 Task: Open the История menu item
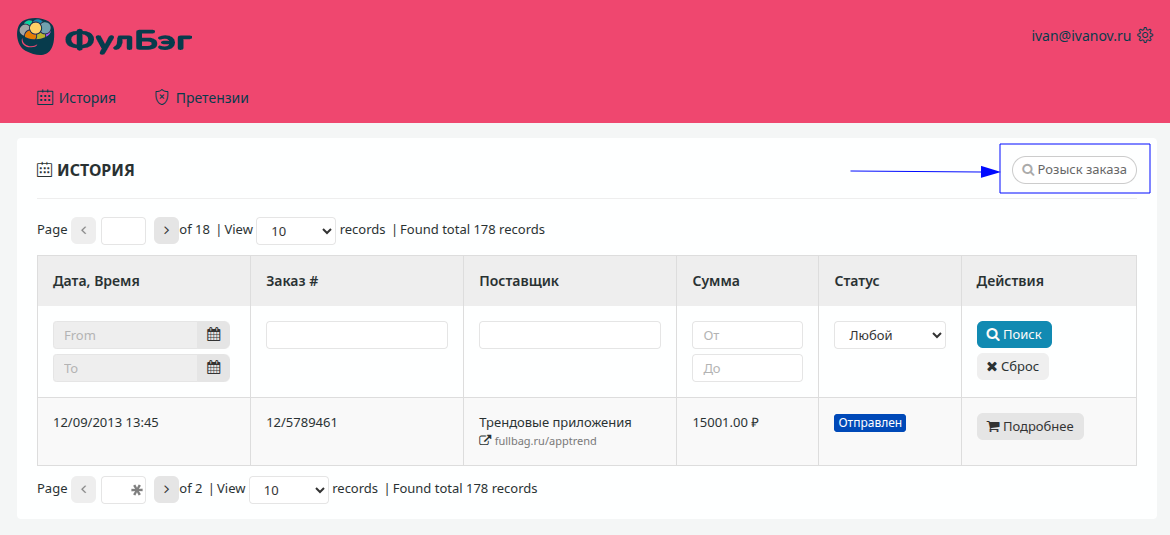click(x=77, y=98)
